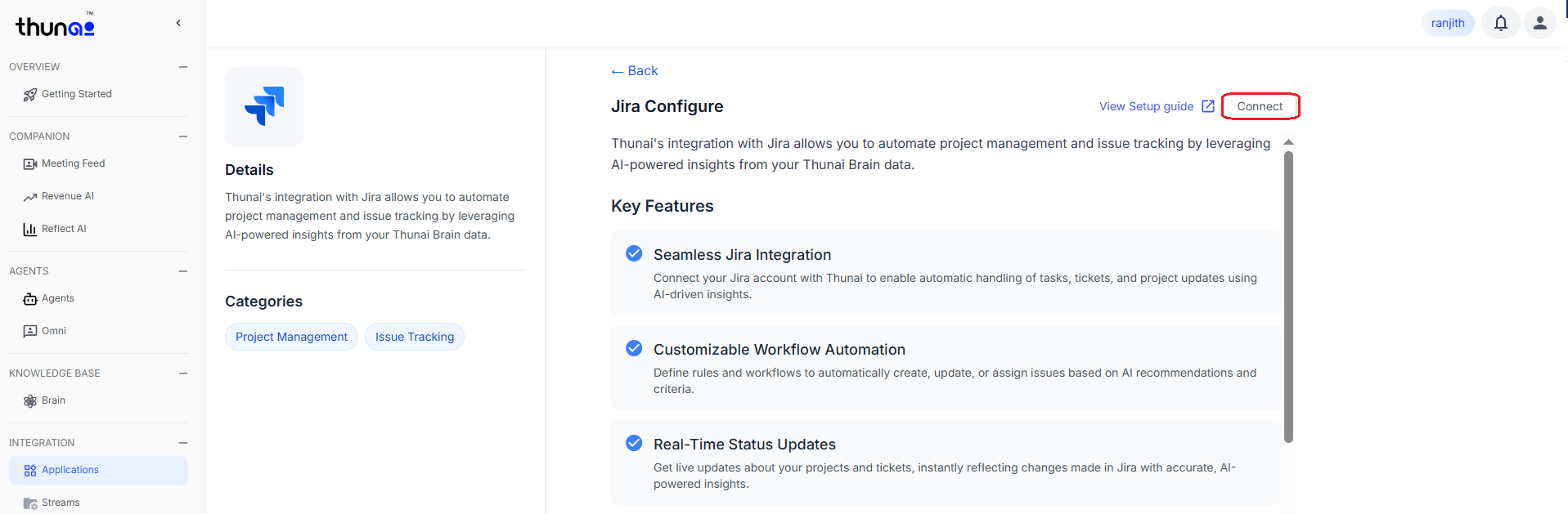Click the checkmark next to Customizable Workflow Automation
Viewport: 1568px width, 514px height.
pyautogui.click(x=634, y=348)
